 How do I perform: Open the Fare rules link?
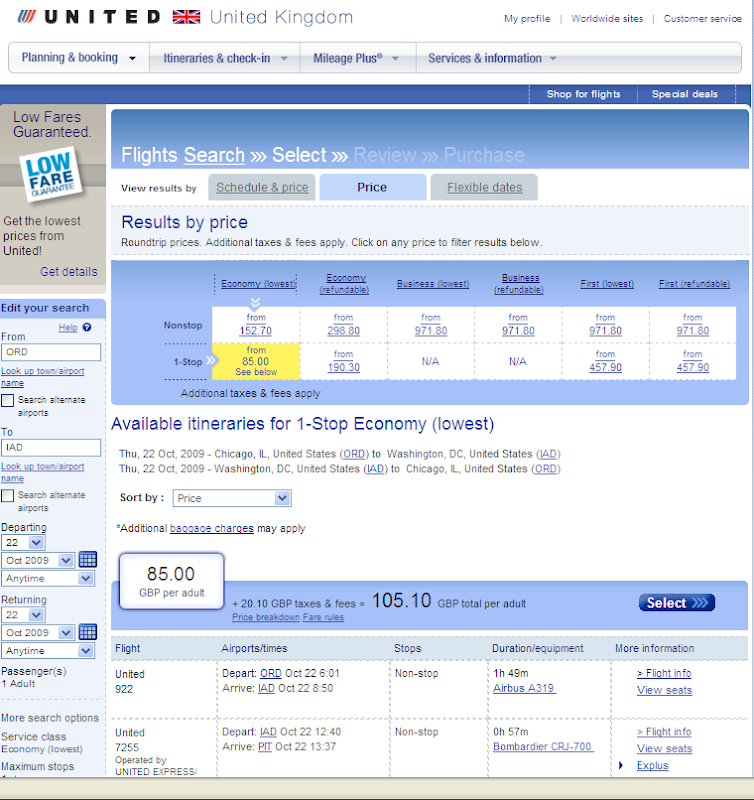click(323, 617)
